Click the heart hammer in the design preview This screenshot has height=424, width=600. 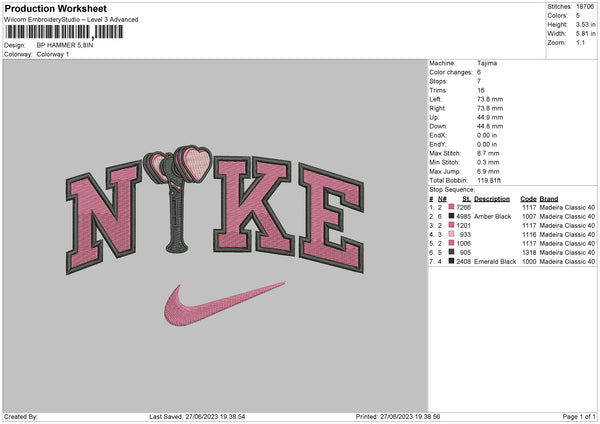[177, 199]
